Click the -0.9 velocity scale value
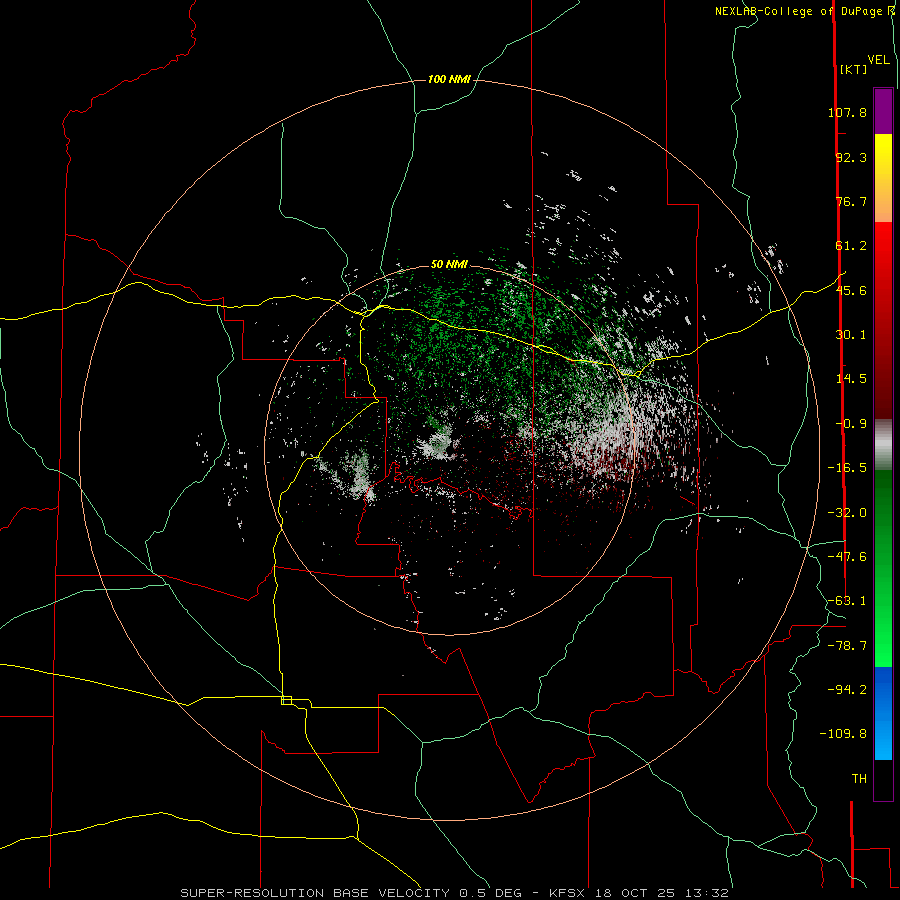Viewport: 900px width, 900px height. click(x=851, y=424)
